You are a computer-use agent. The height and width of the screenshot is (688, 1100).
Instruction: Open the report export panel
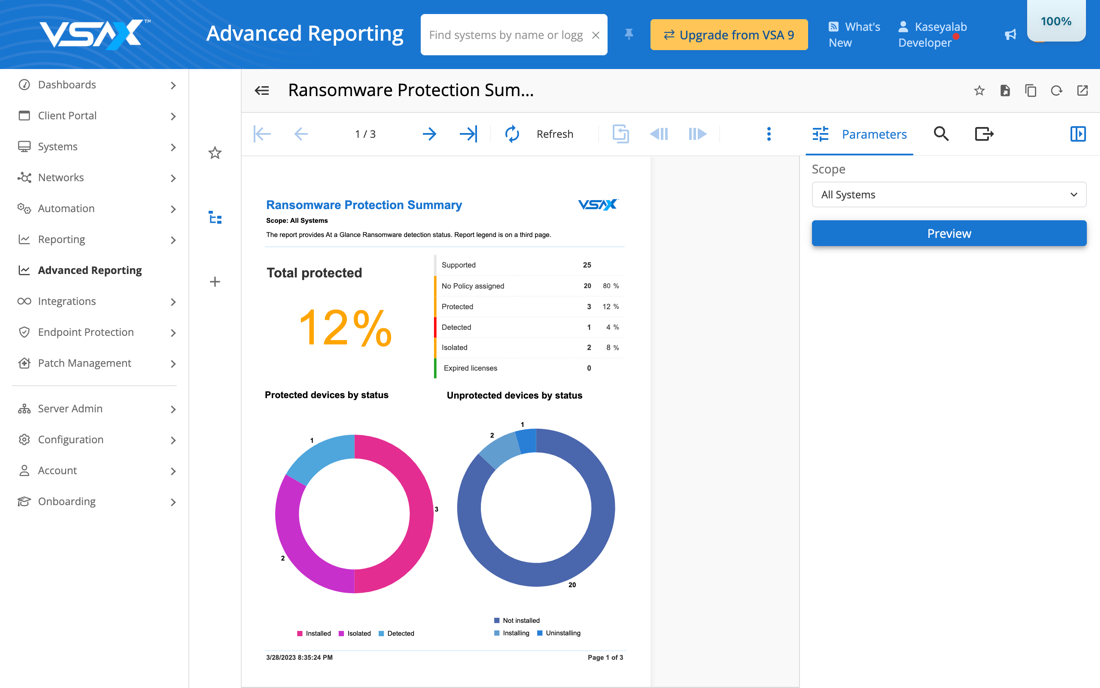[984, 134]
